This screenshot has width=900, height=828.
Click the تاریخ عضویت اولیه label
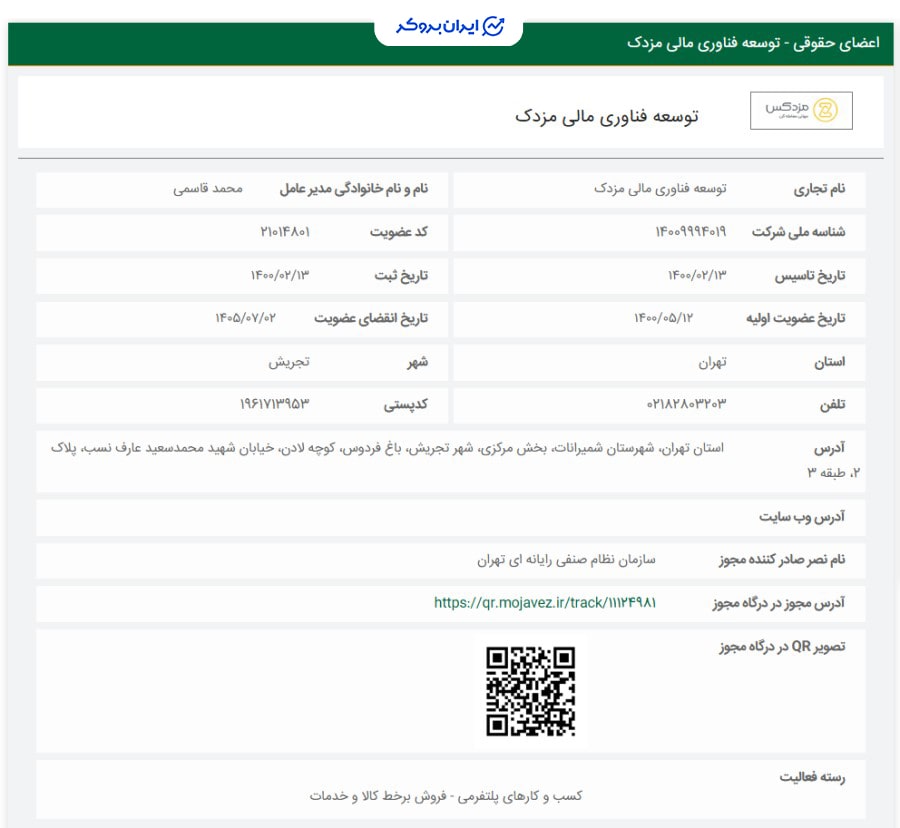(x=796, y=318)
